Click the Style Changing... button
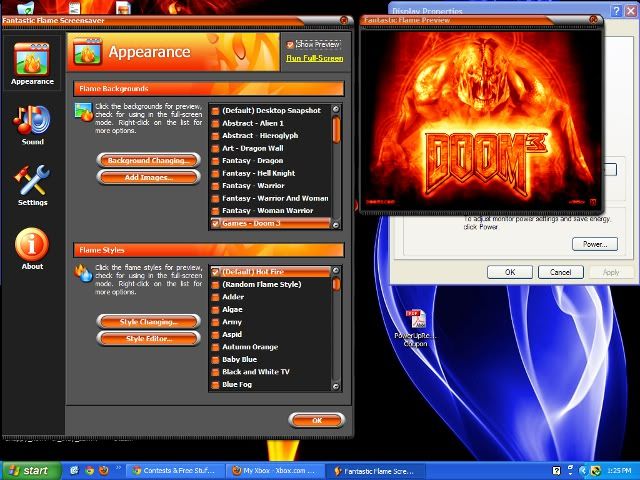Image resolution: width=640 pixels, height=480 pixels. click(x=149, y=322)
